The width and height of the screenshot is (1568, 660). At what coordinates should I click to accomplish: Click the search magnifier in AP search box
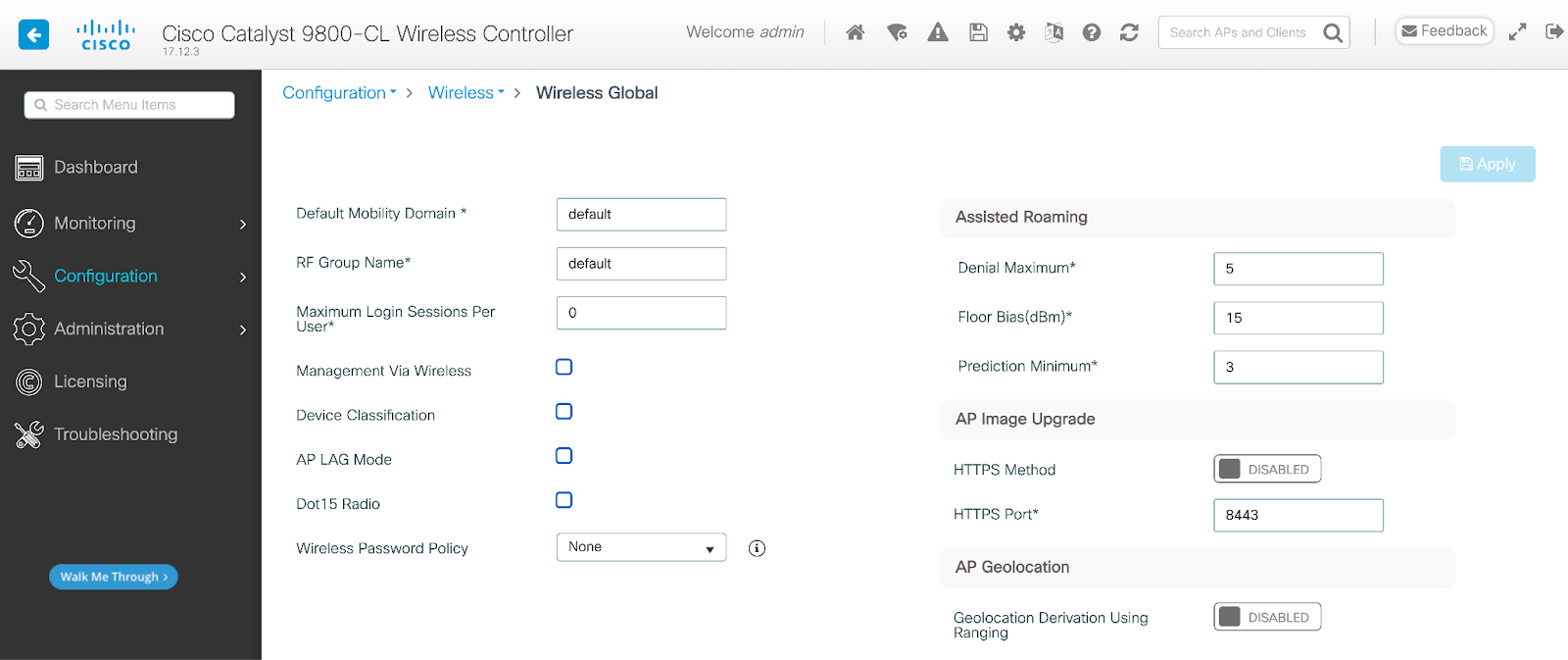click(1333, 32)
